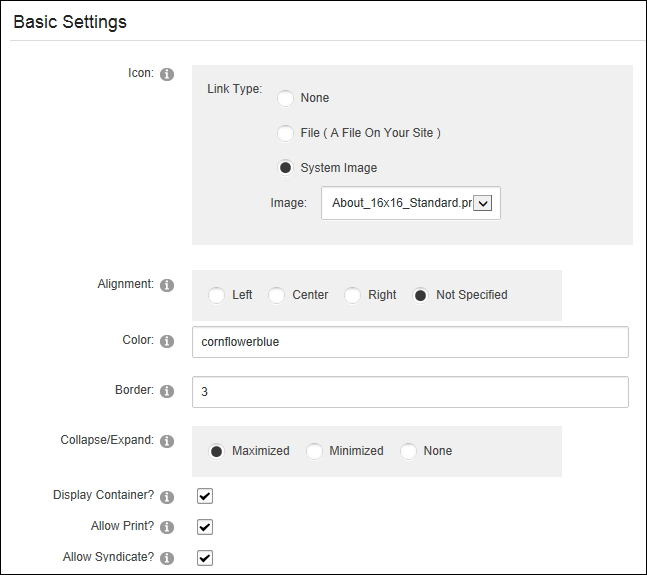Click the info icon next to Icon label

point(167,74)
